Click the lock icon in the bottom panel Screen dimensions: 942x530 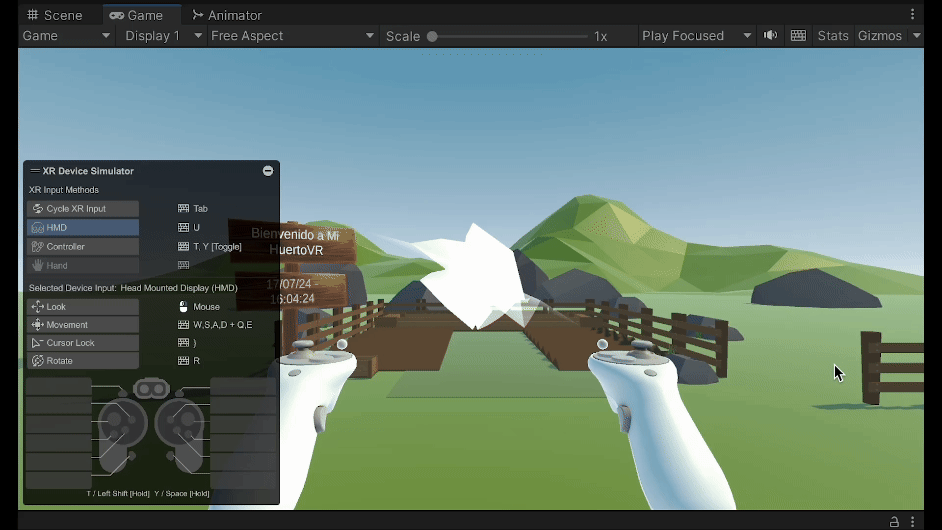[894, 522]
